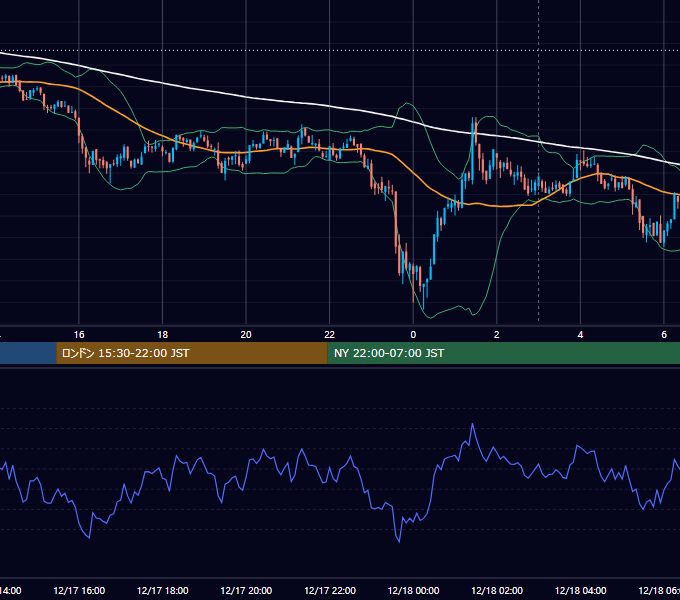Click the 12/18 02:00 time label

497,590
